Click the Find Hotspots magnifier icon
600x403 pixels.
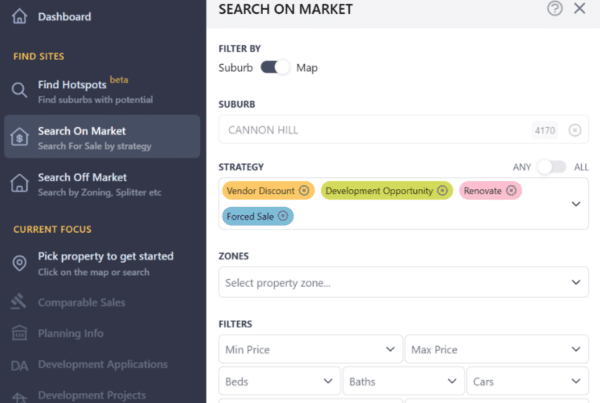coord(19,90)
